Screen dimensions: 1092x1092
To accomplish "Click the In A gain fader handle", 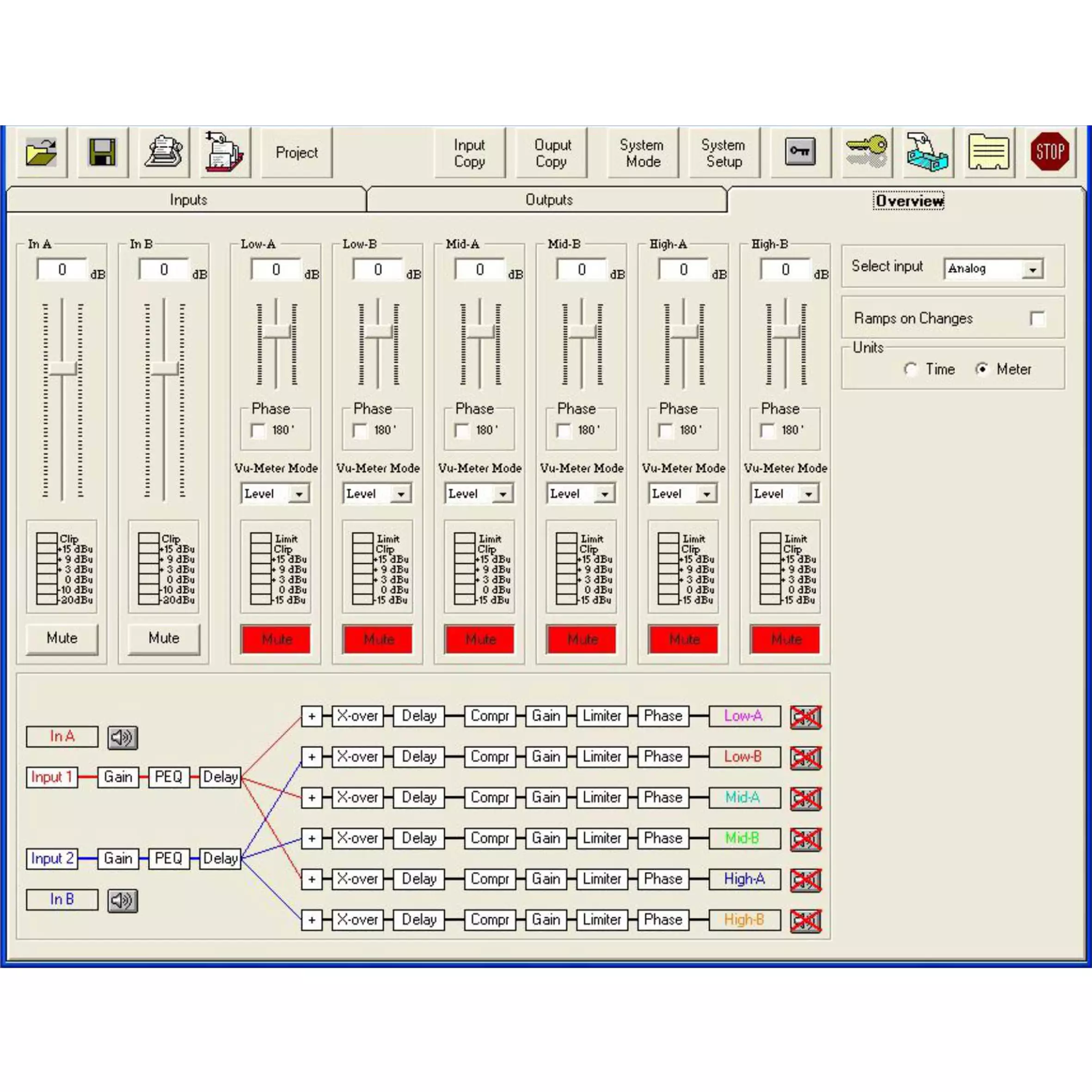I will 63,368.
